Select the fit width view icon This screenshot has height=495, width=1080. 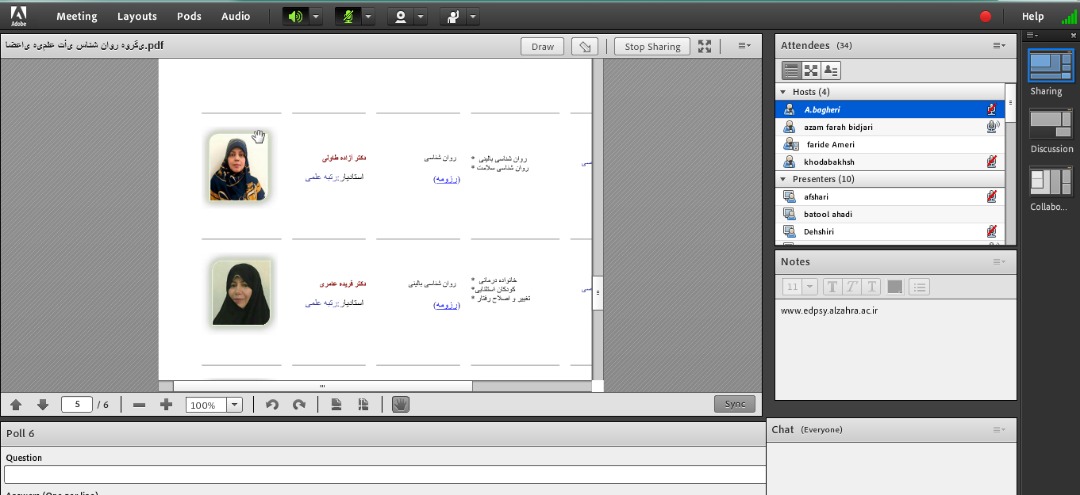(x=363, y=405)
